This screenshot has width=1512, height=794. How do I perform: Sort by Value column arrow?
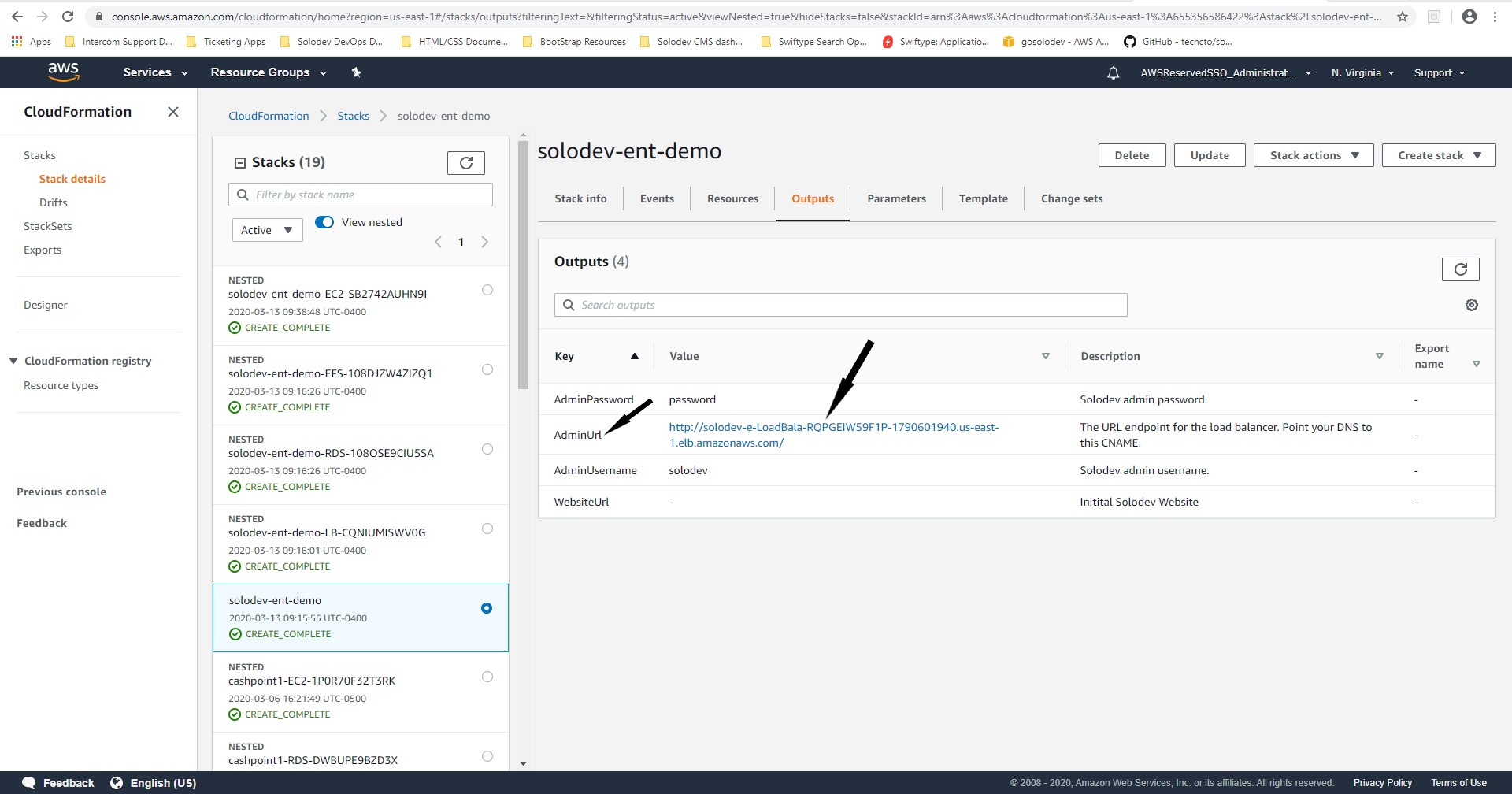(1046, 356)
